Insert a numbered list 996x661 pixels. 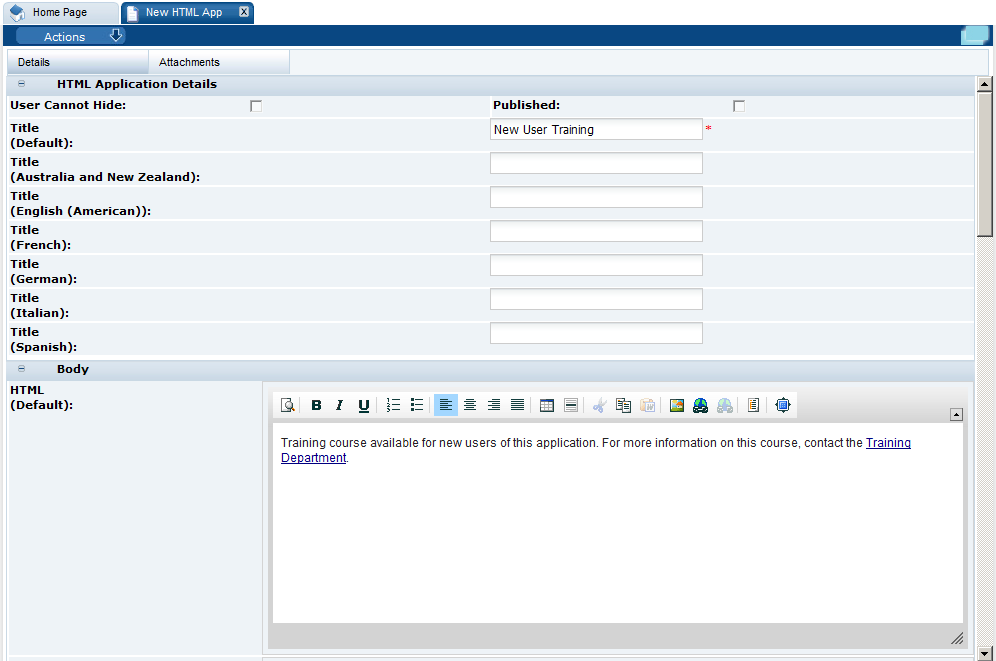[393, 405]
